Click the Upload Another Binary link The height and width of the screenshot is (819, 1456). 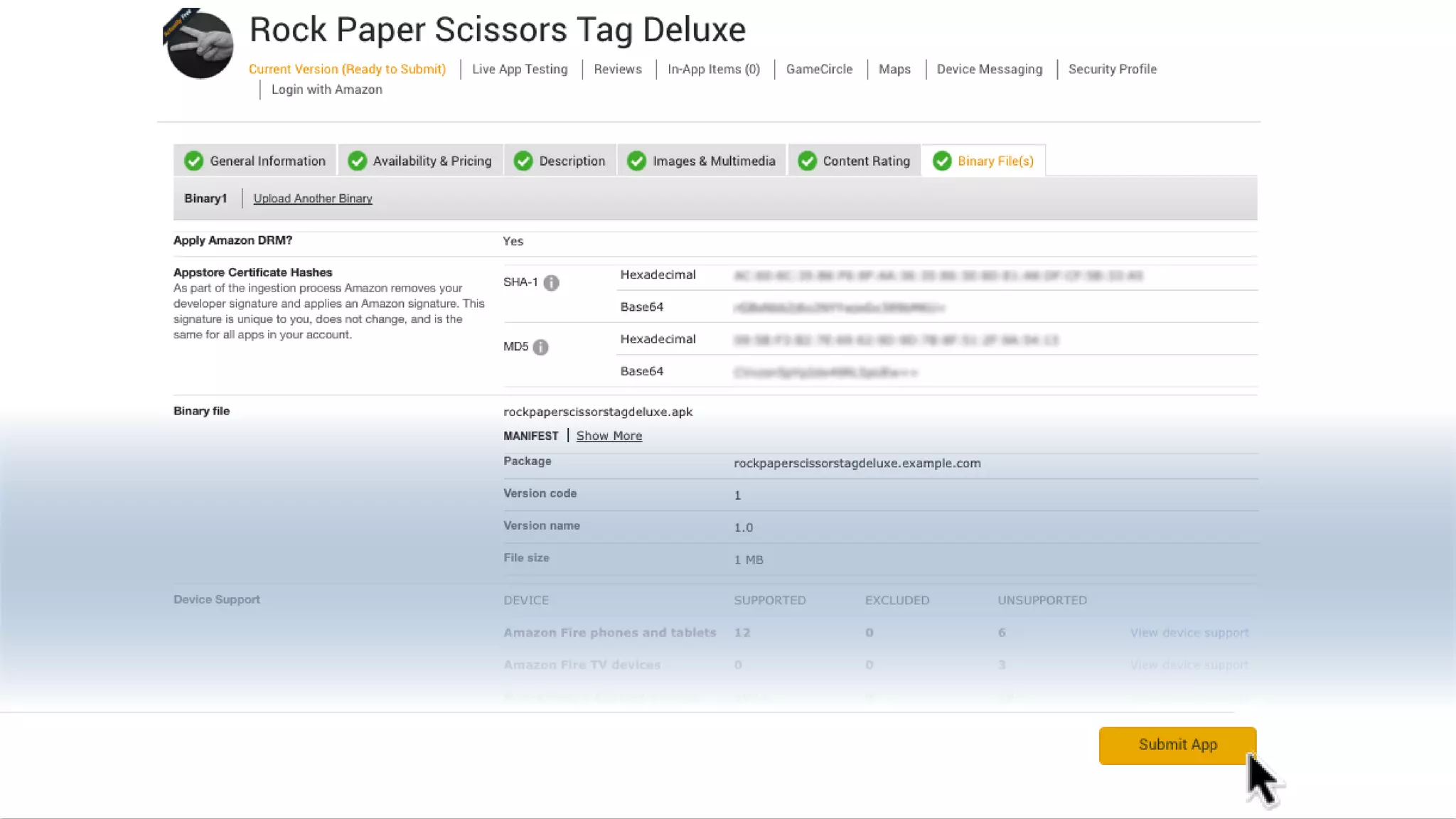pos(313,199)
